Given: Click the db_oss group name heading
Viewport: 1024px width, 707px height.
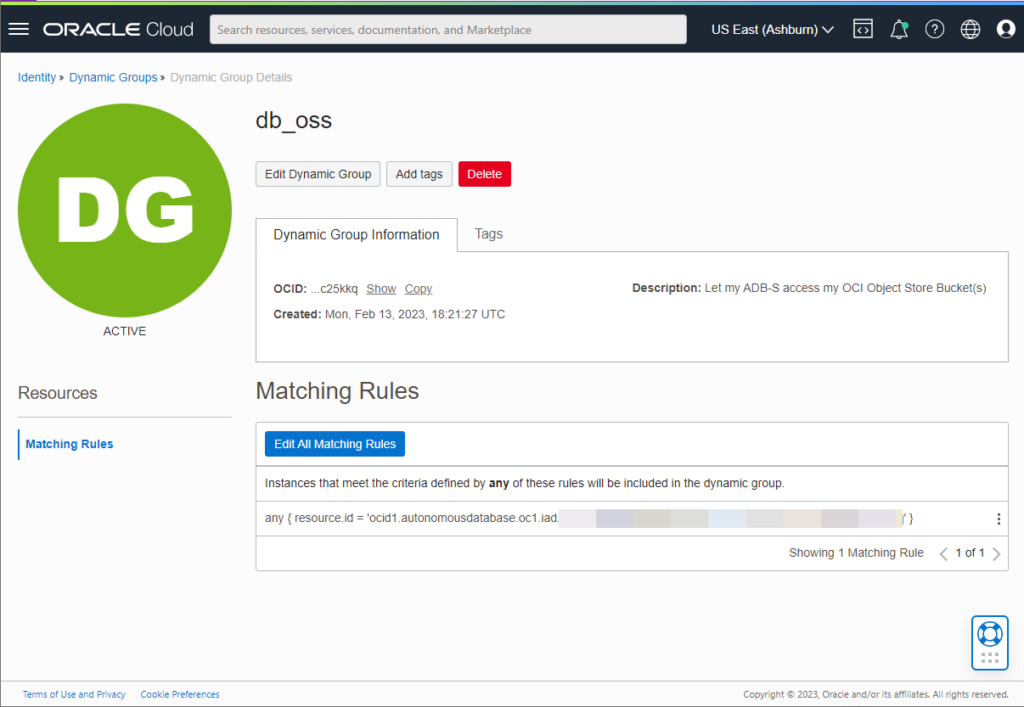Looking at the screenshot, I should click(x=293, y=120).
